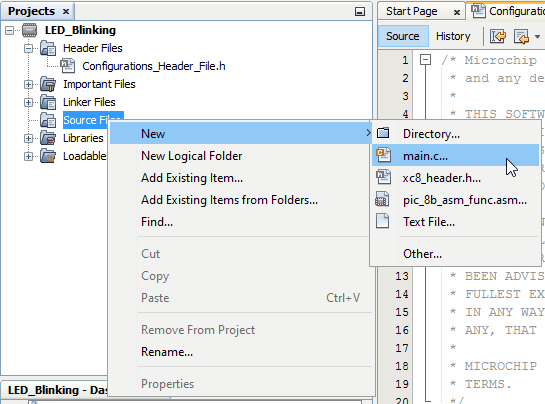
Task: Select Configurations_Header_File.h in project tree
Action: [x=154, y=66]
